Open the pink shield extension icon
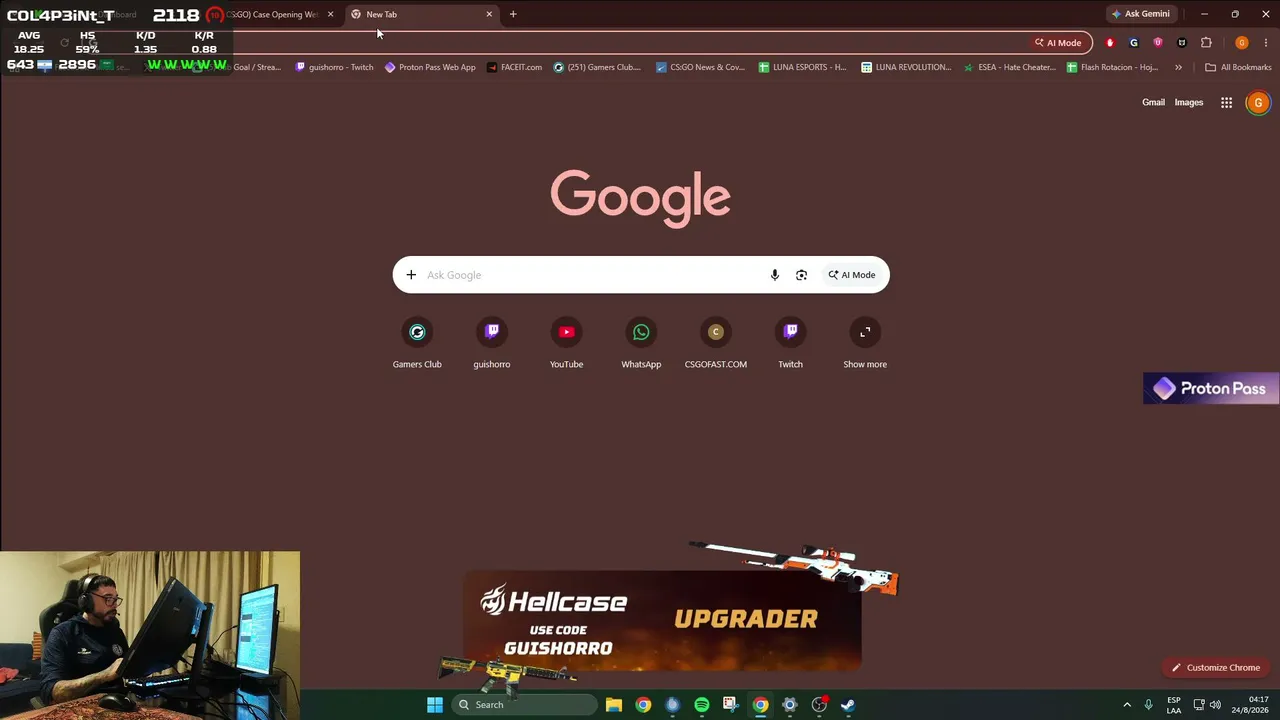1280x720 pixels. click(1158, 43)
